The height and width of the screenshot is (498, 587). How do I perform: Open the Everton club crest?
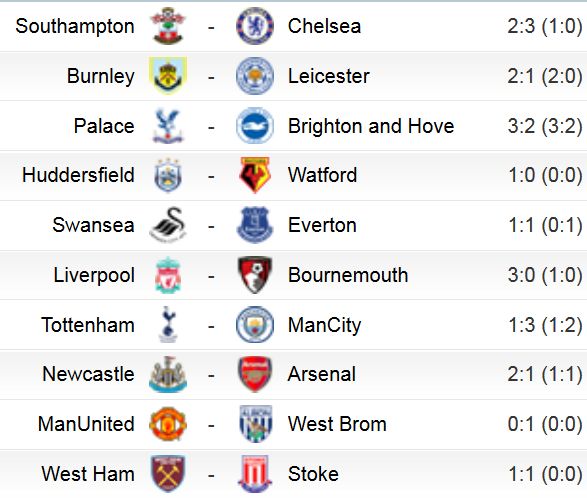tap(255, 225)
